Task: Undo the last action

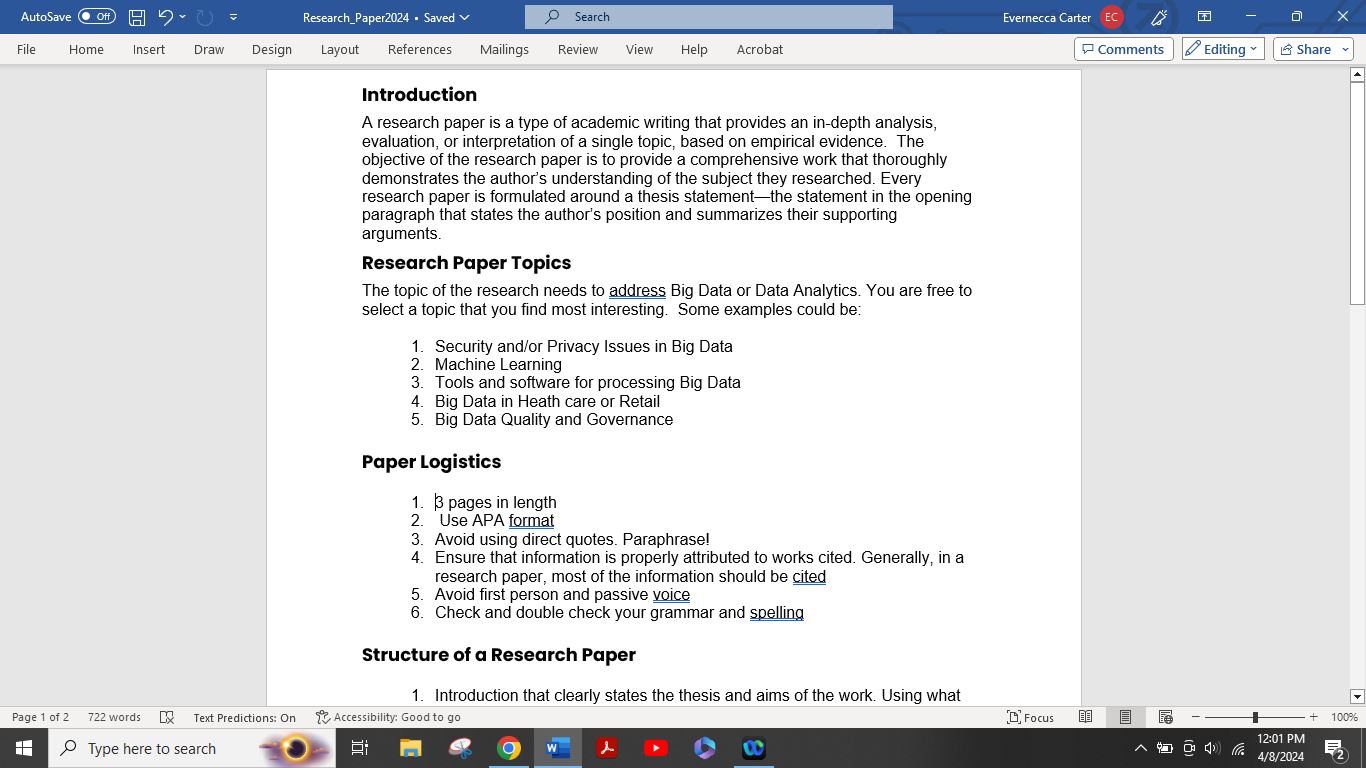Action: [x=166, y=17]
